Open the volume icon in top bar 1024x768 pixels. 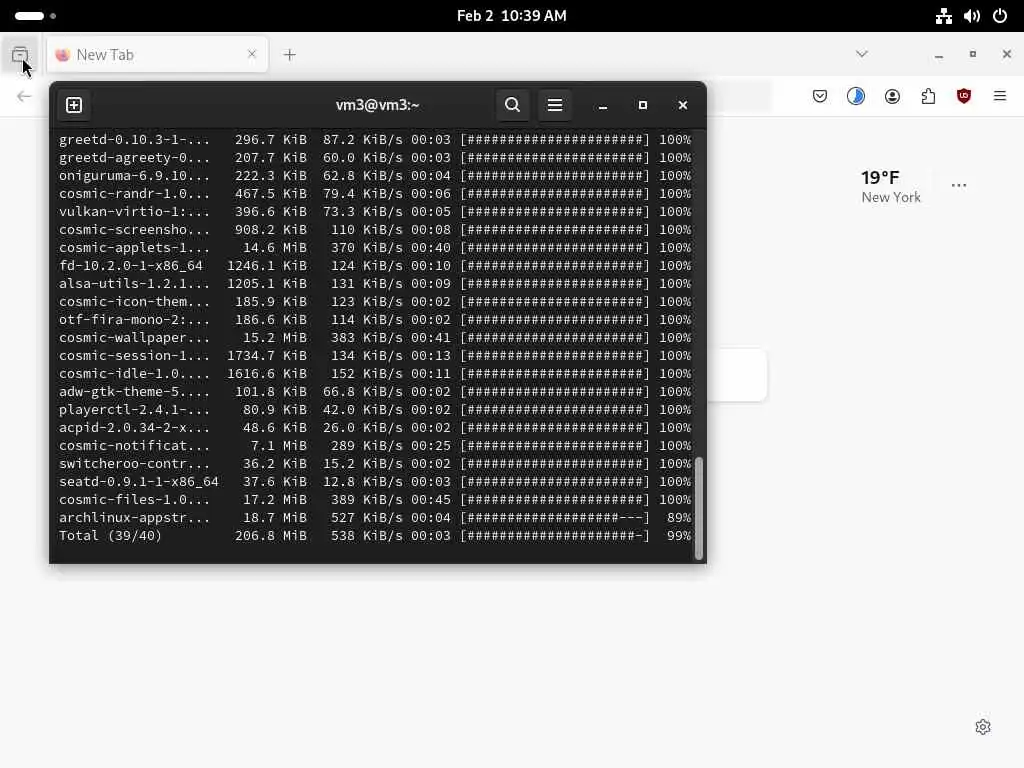tap(972, 16)
